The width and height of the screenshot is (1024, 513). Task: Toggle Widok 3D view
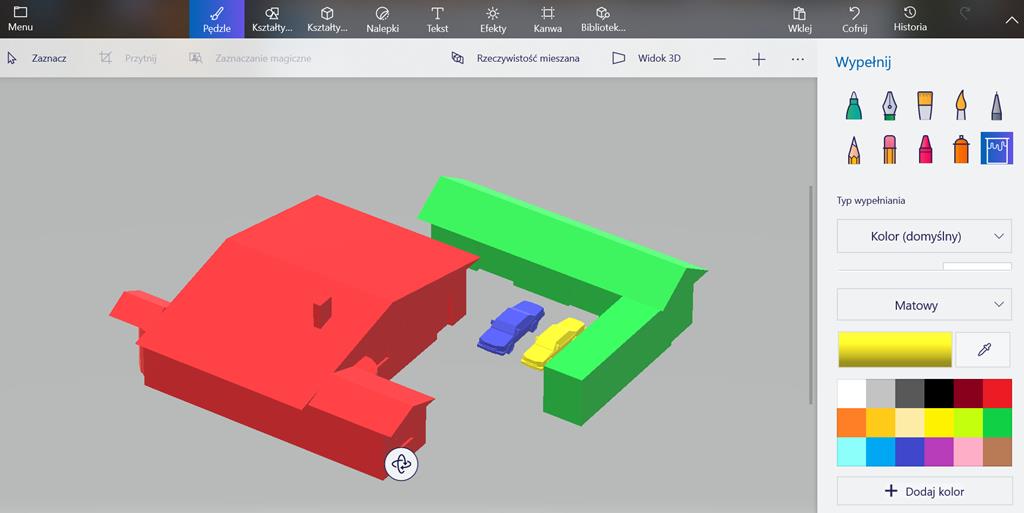point(646,58)
